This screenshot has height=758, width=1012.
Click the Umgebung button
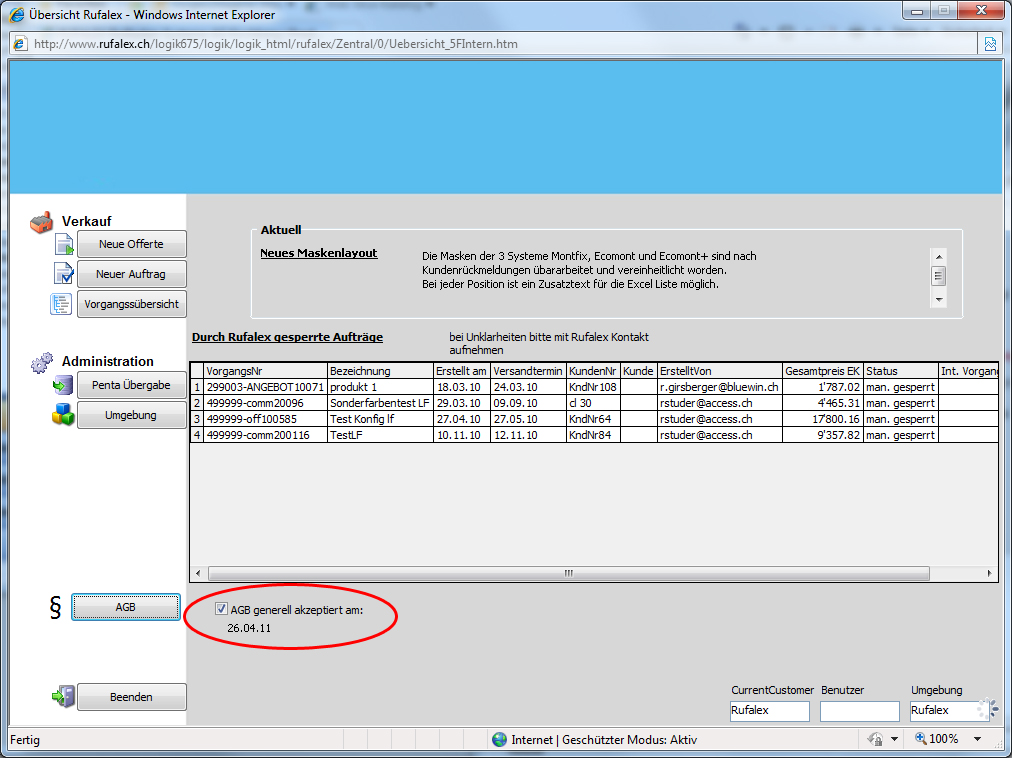[x=132, y=415]
